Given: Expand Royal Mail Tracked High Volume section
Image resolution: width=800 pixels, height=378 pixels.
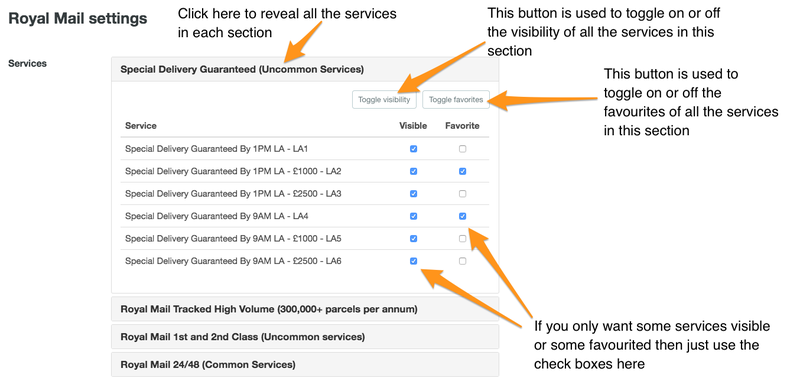Looking at the screenshot, I should 305,309.
